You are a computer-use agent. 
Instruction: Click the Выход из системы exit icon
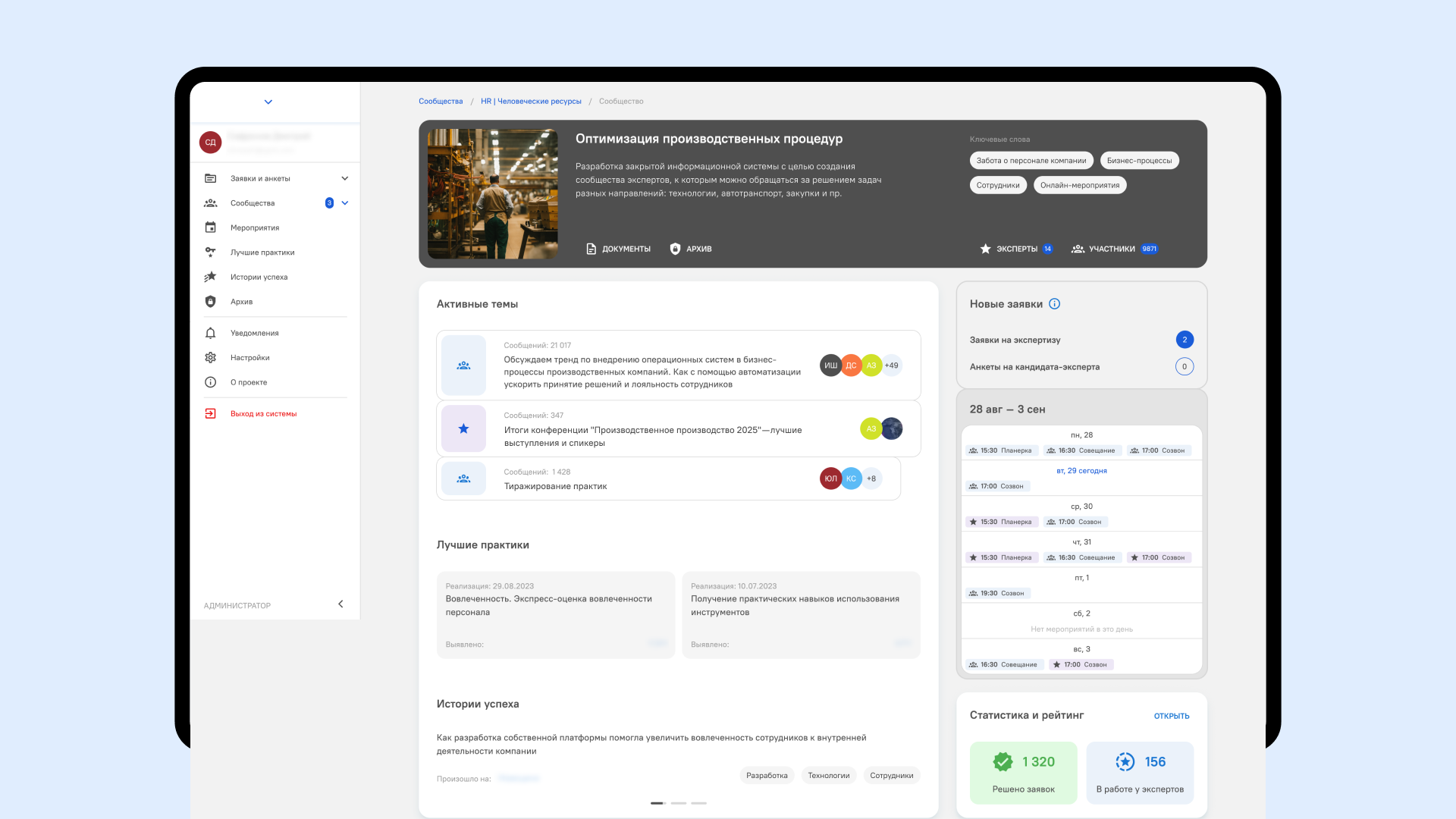211,414
